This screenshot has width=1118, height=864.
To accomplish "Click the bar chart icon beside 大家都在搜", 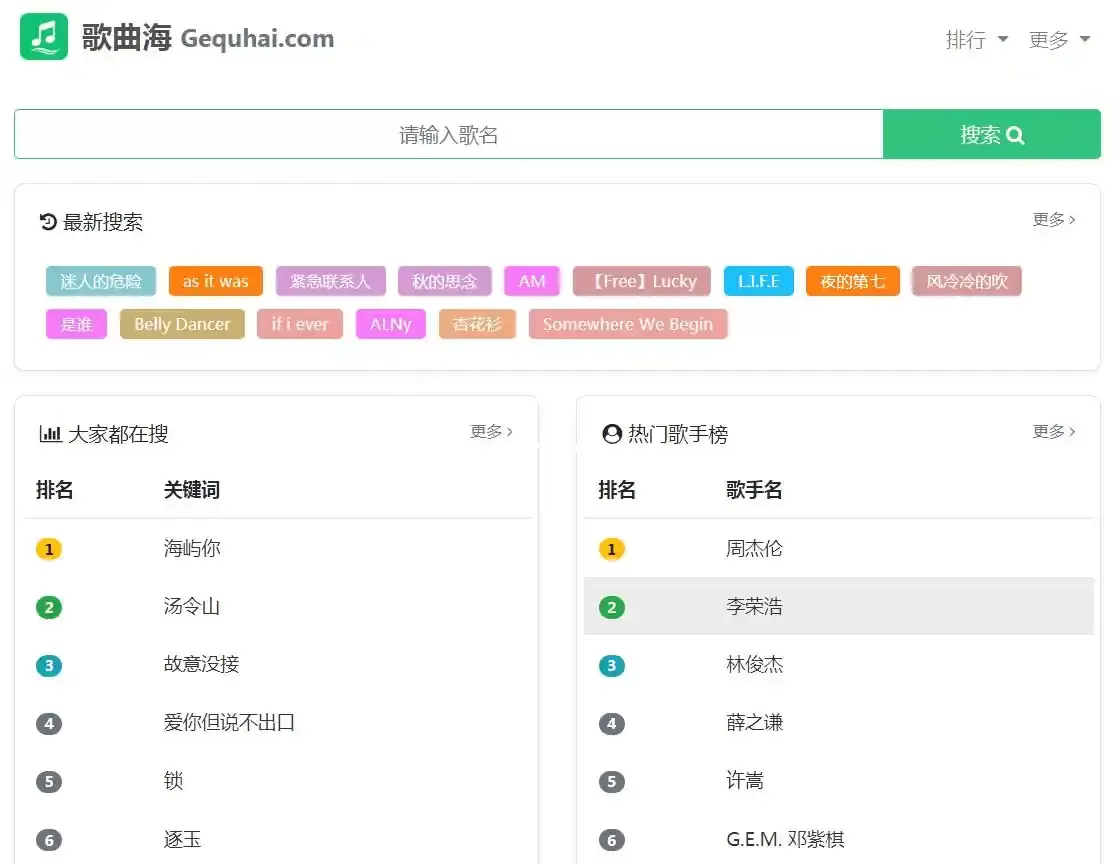I will click(x=50, y=434).
